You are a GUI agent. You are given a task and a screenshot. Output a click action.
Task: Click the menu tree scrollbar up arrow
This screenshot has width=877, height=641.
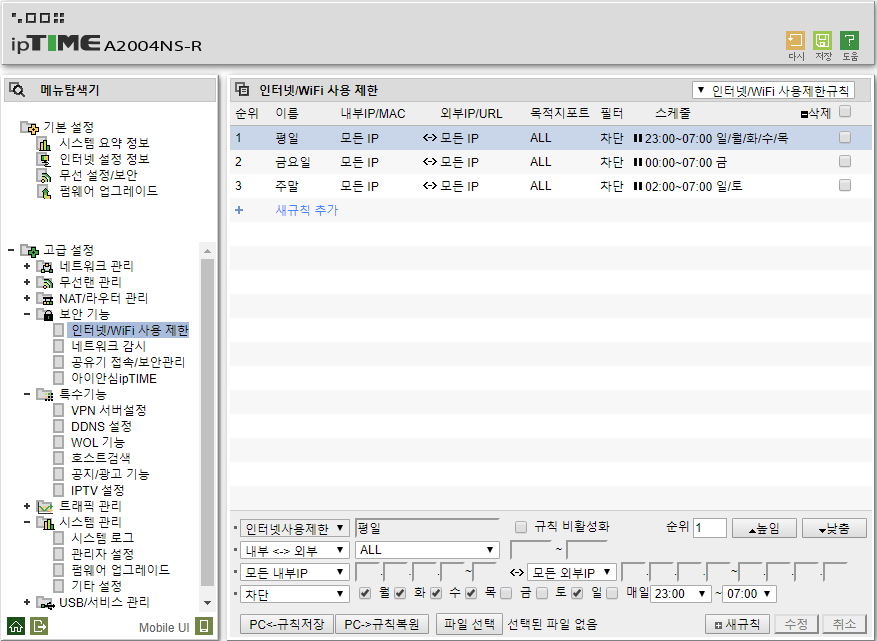point(208,251)
